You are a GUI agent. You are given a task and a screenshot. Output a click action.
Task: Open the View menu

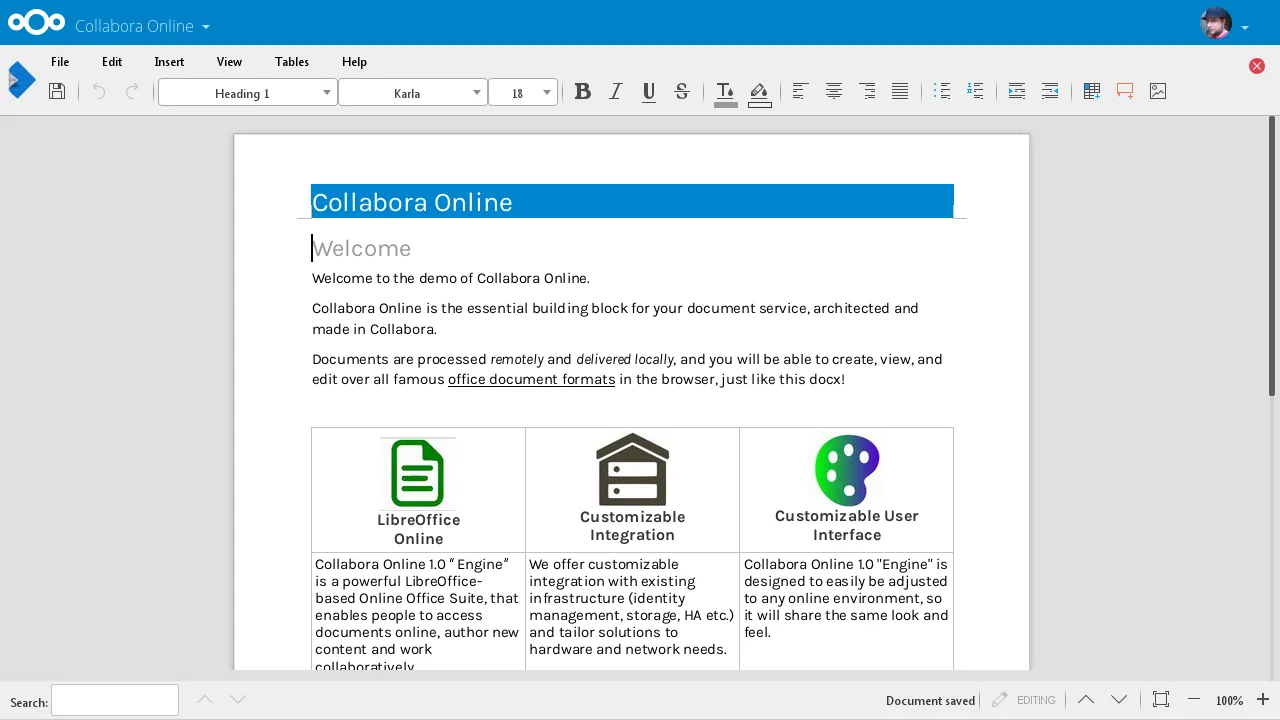click(229, 62)
